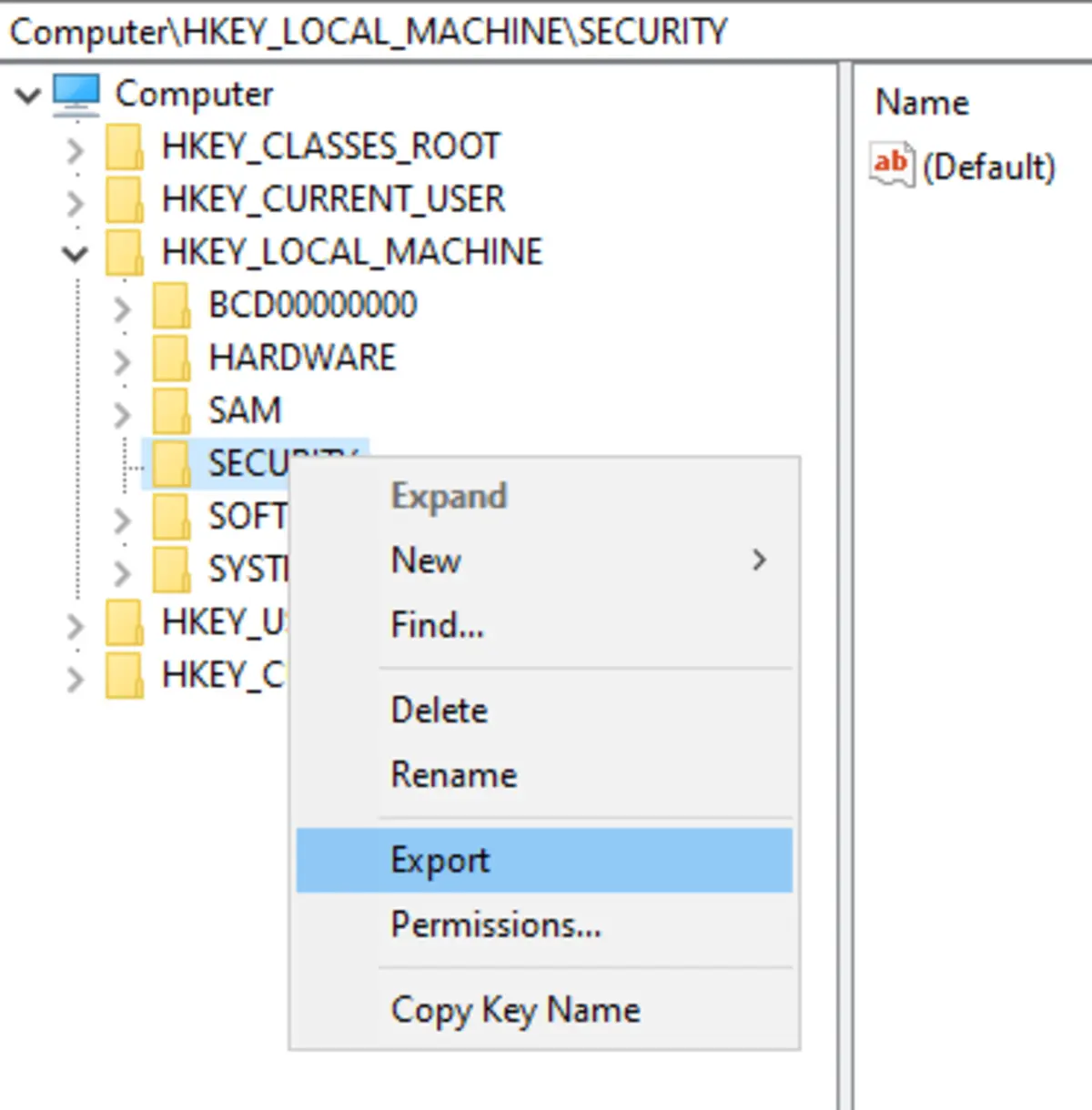Select the HKEY_CURRENT_USER tree label
The width and height of the screenshot is (1092, 1110).
click(333, 199)
